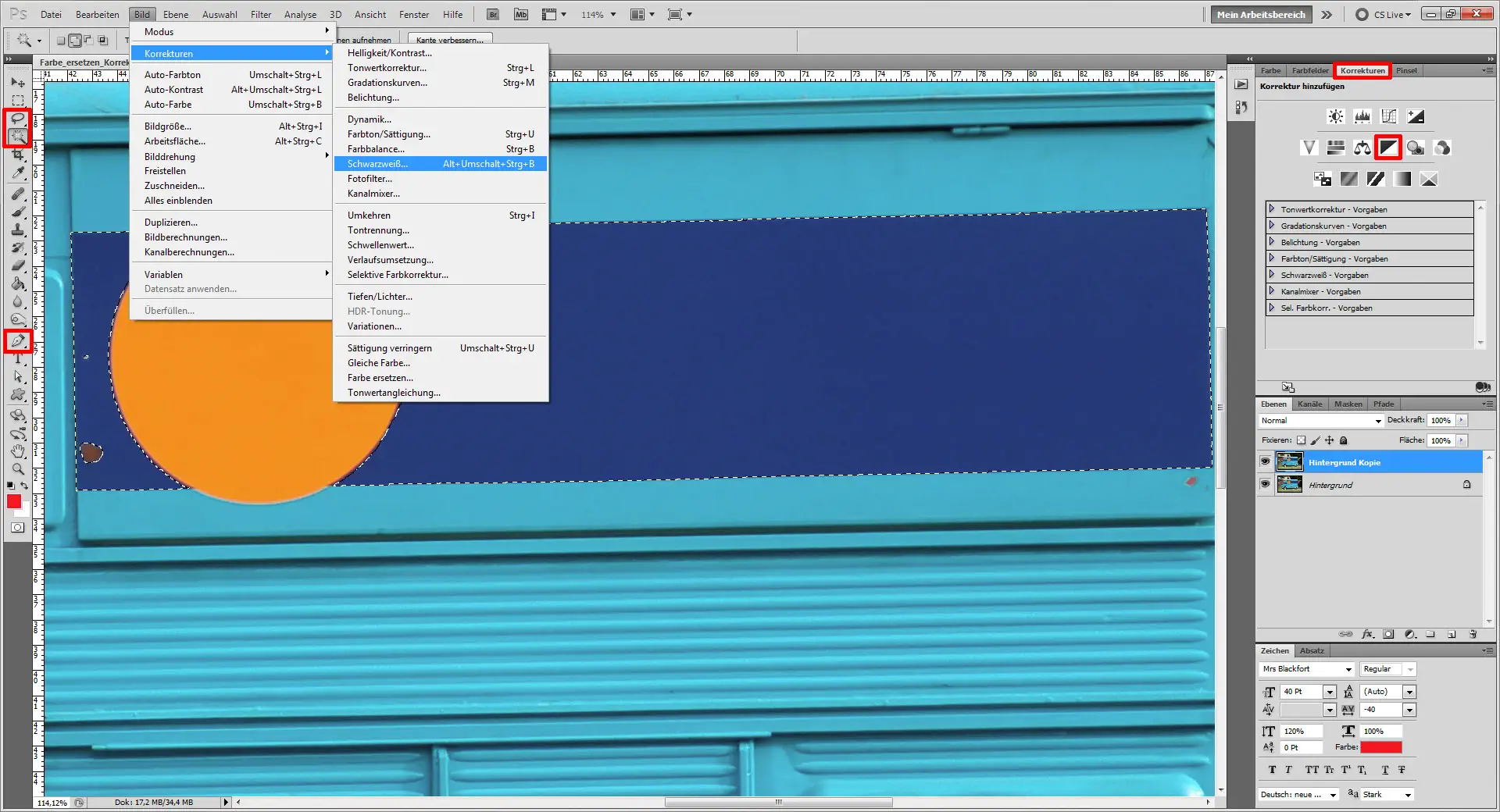The image size is (1500, 812).
Task: Delete layer via trash icon
Action: point(1472,634)
